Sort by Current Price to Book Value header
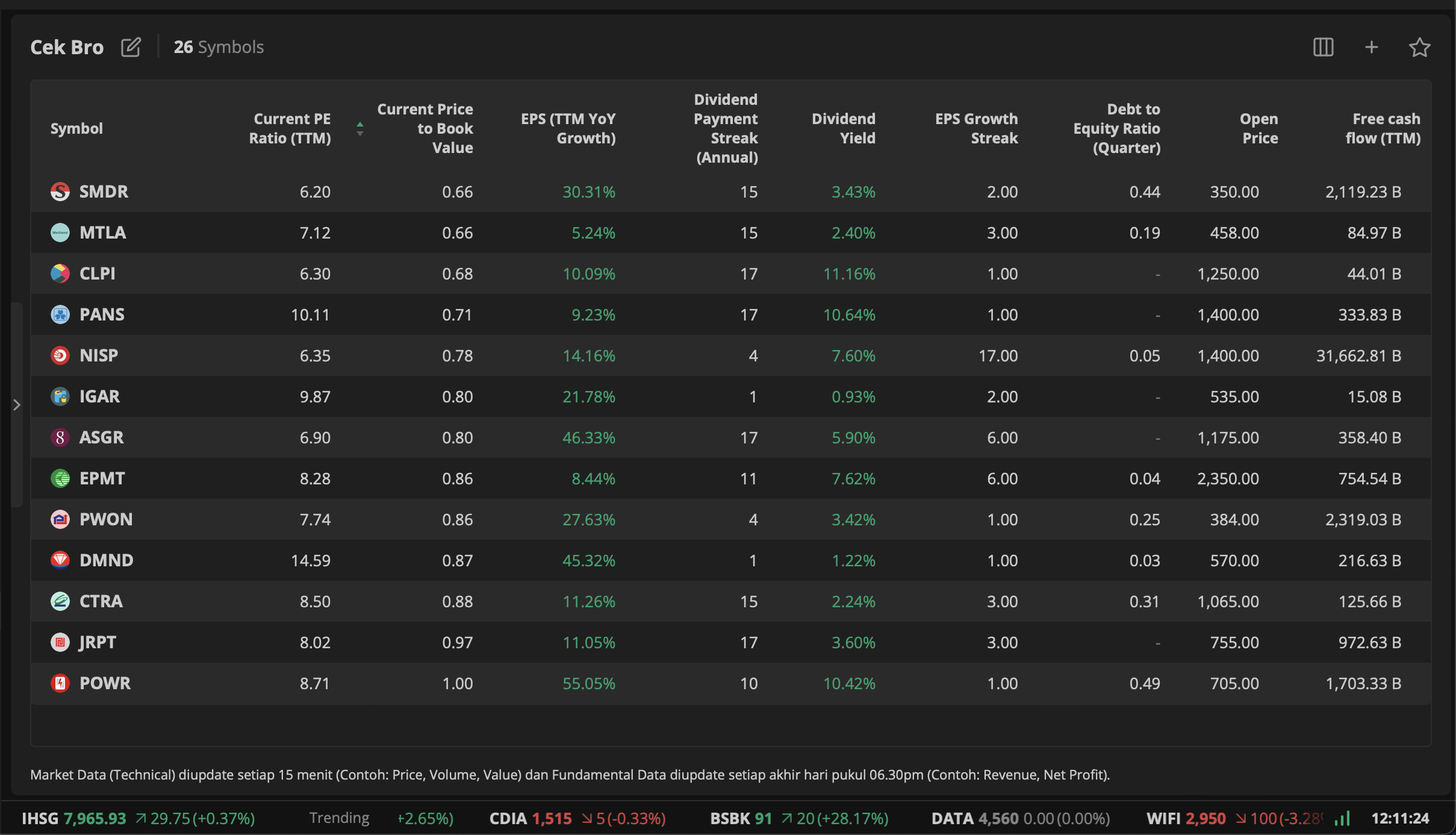The width and height of the screenshot is (1456, 835). click(425, 128)
